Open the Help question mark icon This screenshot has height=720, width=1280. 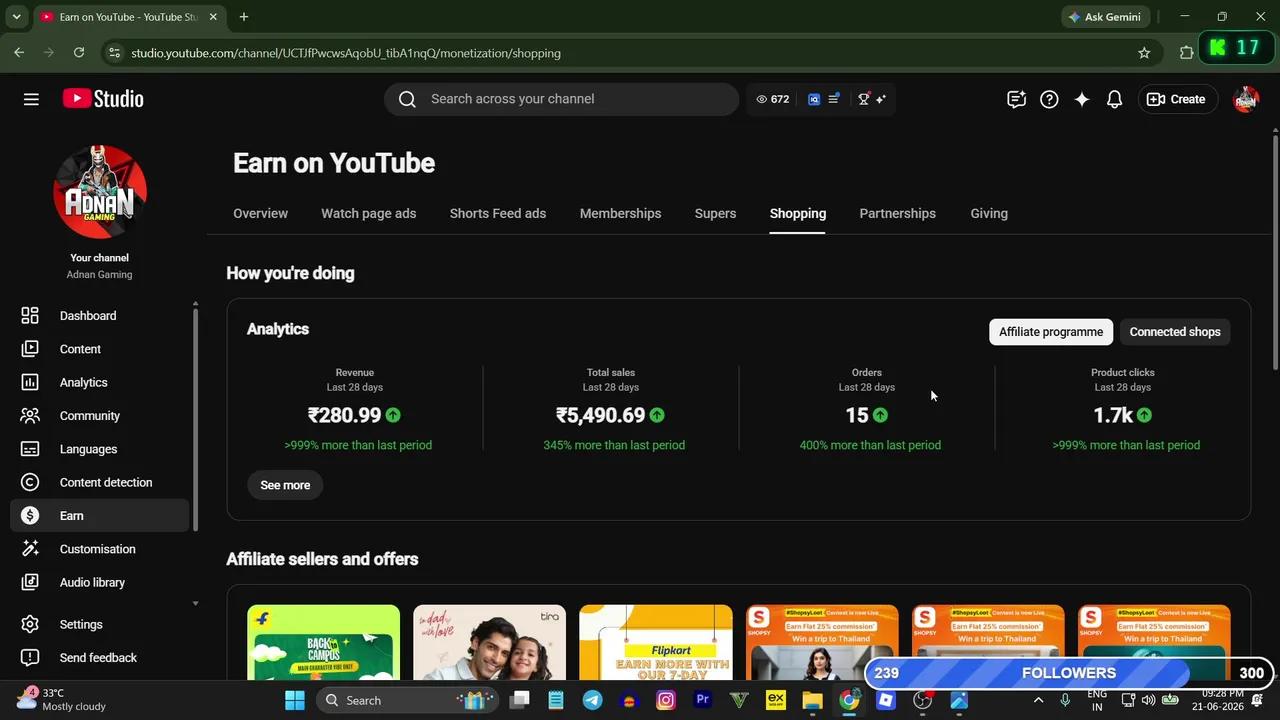click(1049, 99)
